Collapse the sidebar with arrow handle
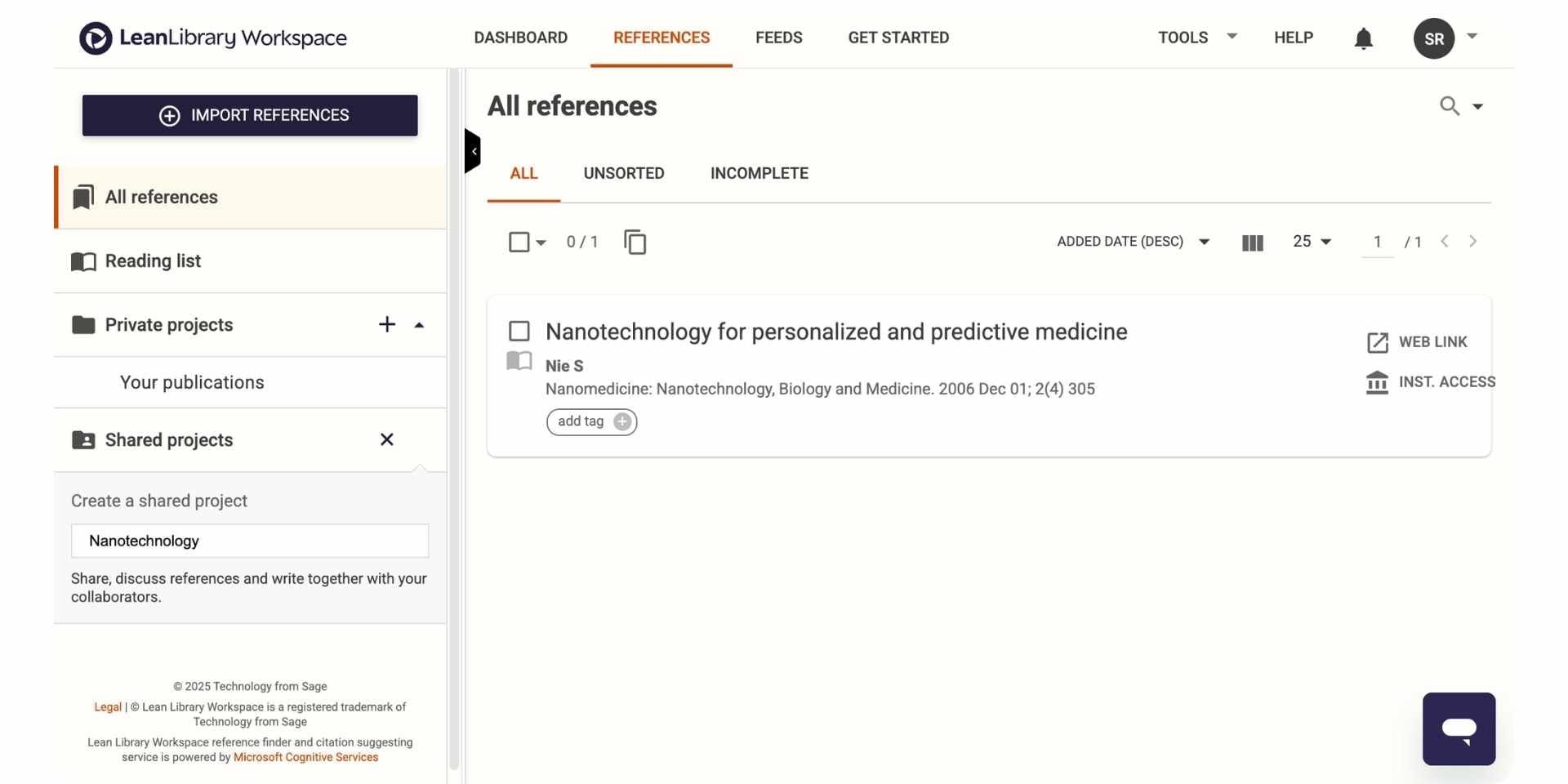Screen dimensions: 1568x784 coord(472,151)
